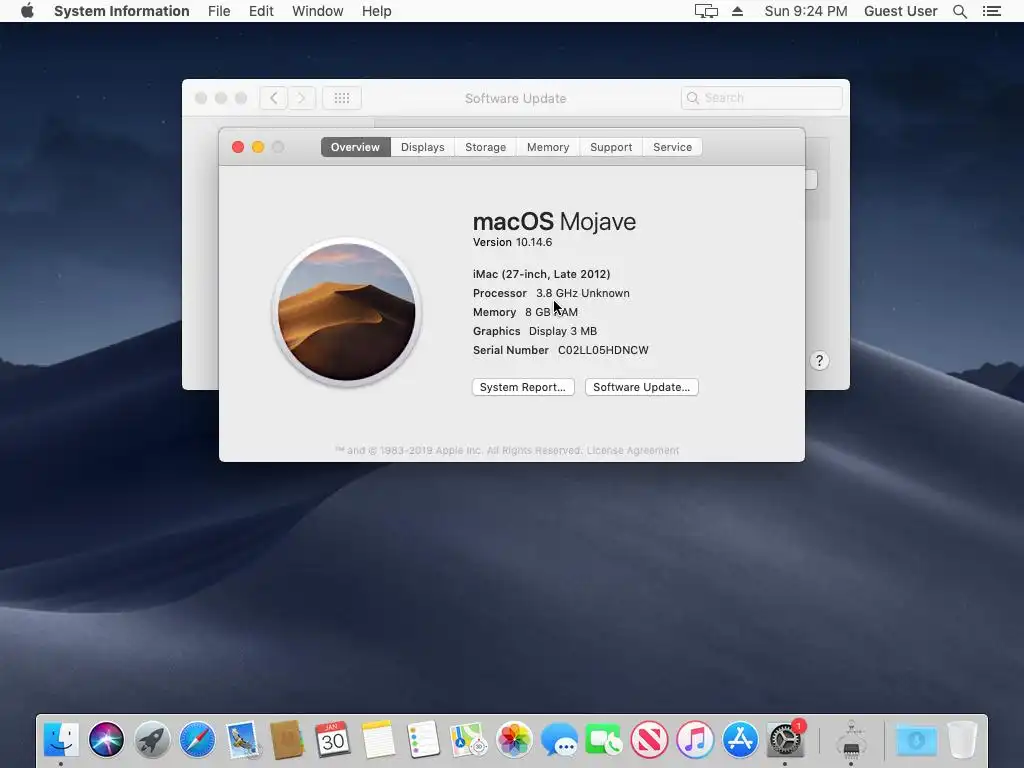Open the Edit menu

point(261,11)
